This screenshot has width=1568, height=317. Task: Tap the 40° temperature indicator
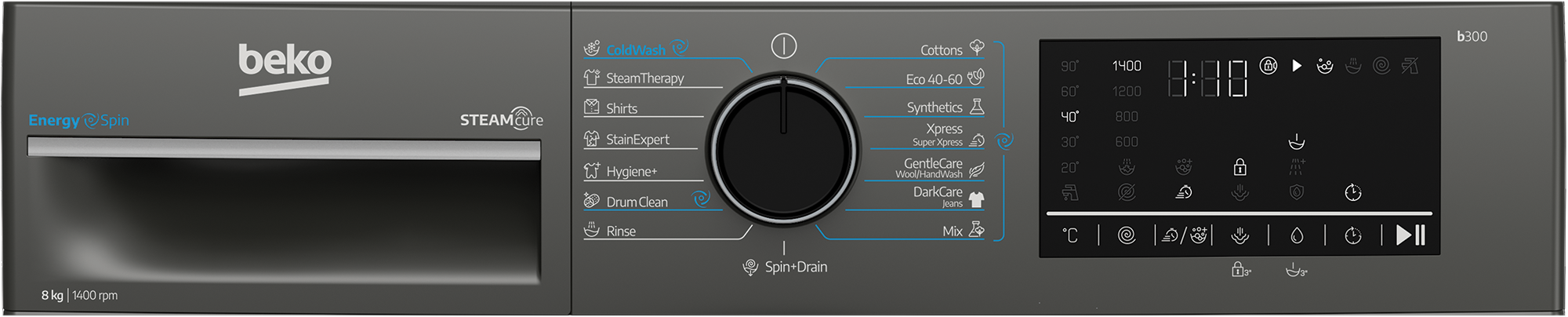pyautogui.click(x=1070, y=116)
